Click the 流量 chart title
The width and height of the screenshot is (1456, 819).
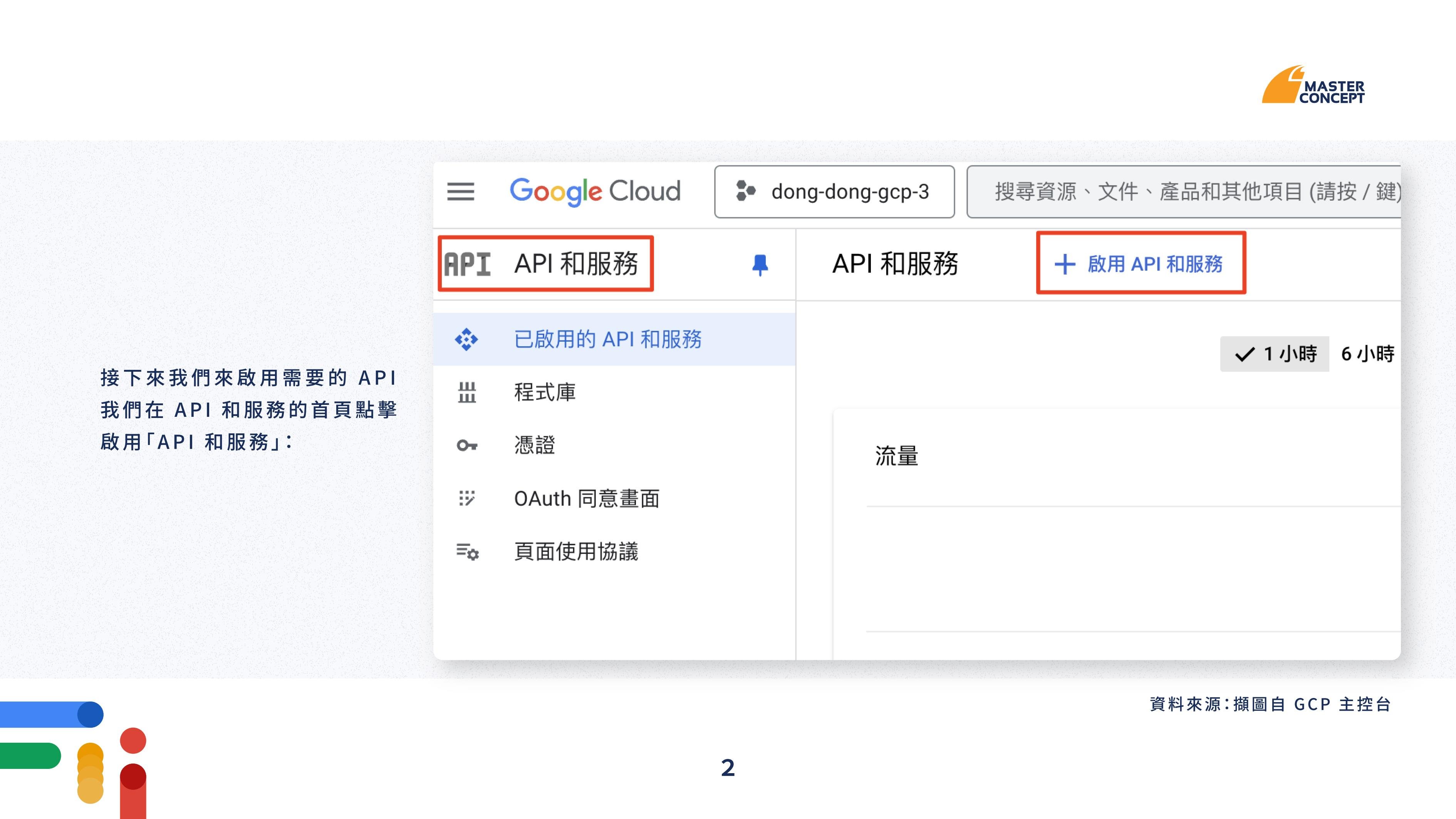coord(896,456)
